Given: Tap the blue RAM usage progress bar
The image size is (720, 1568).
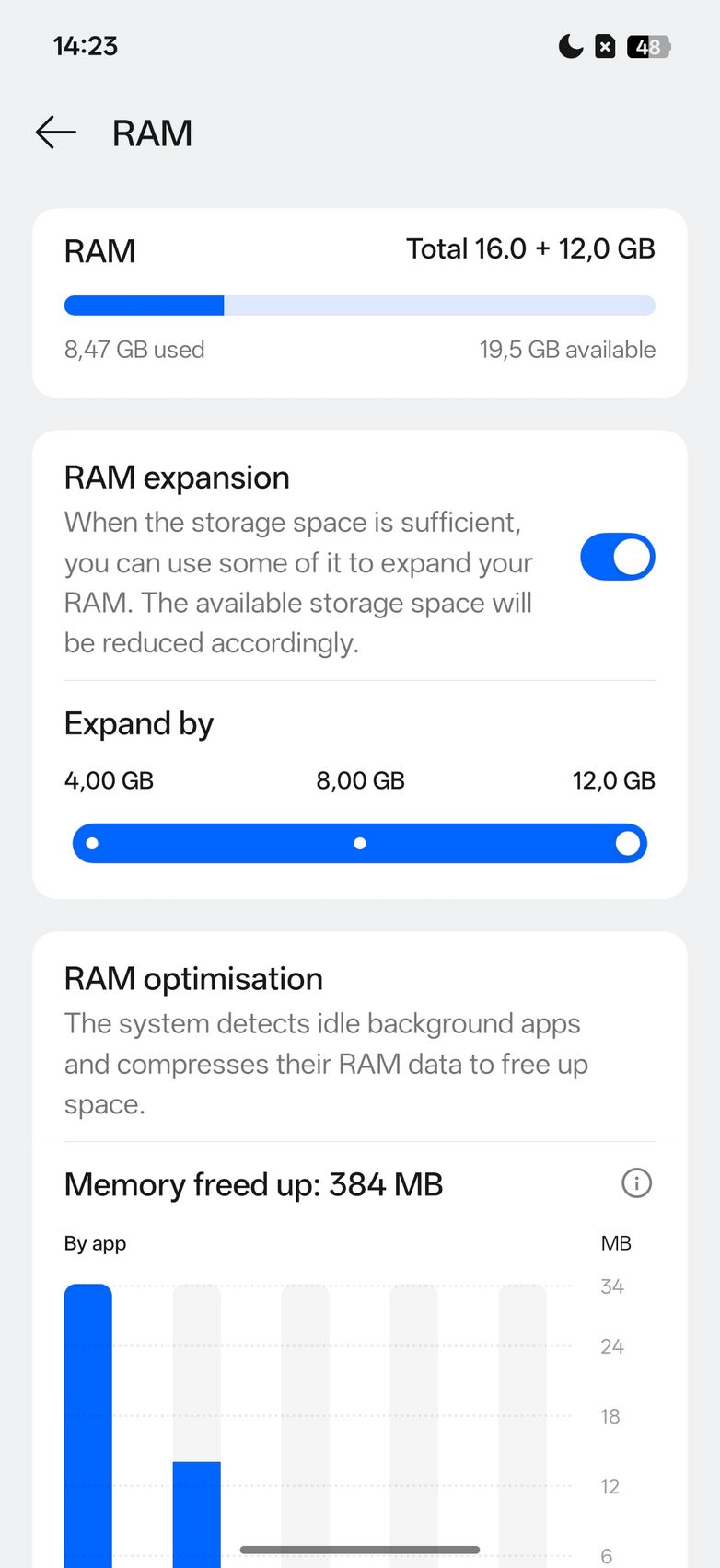Looking at the screenshot, I should (144, 306).
